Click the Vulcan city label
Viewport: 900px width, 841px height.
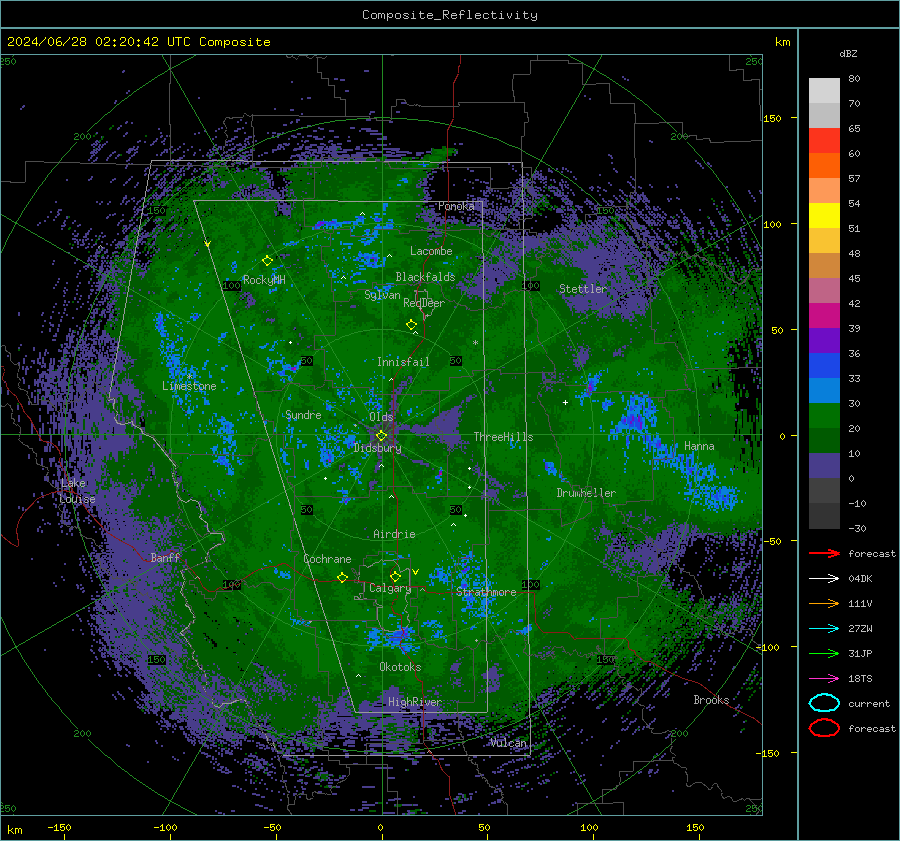509,743
